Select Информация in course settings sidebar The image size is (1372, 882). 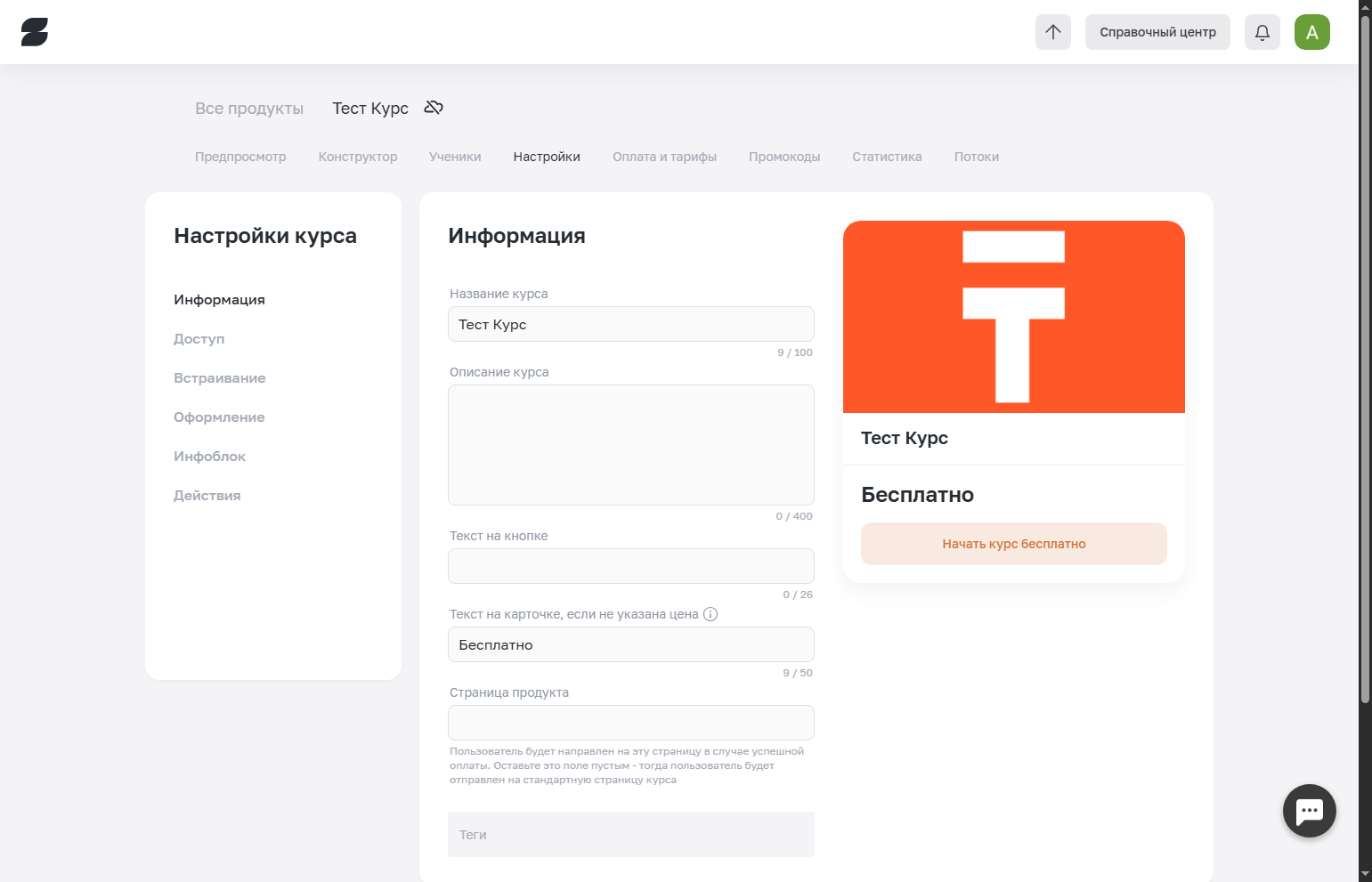coord(219,300)
